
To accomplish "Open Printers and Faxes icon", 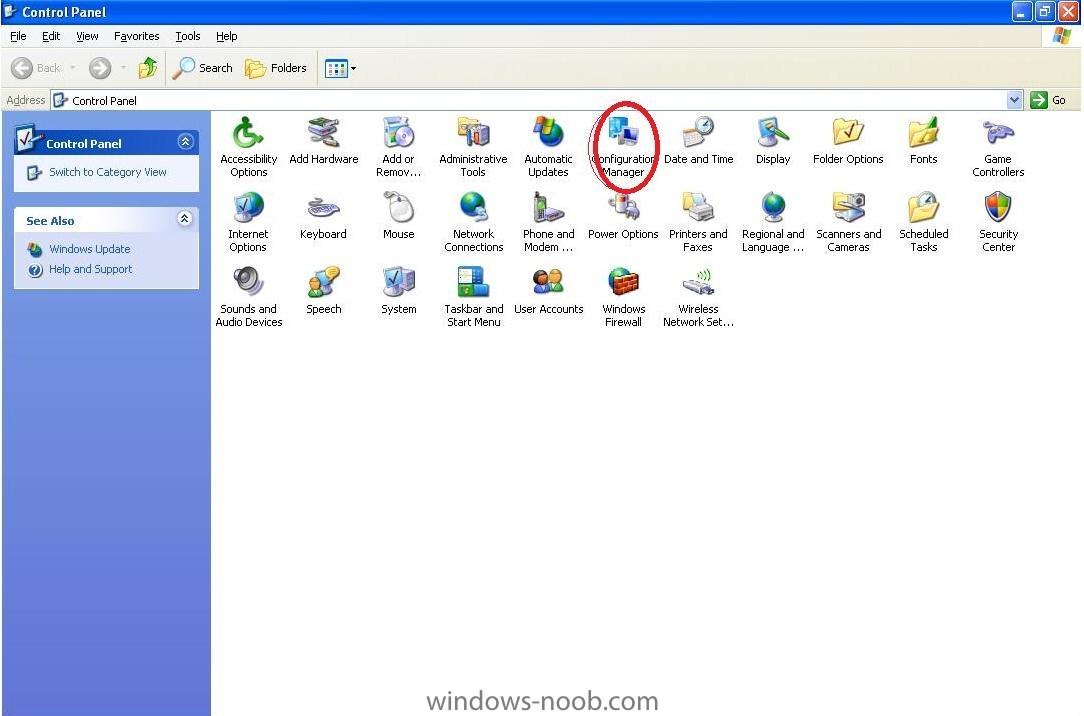I will [x=698, y=222].
